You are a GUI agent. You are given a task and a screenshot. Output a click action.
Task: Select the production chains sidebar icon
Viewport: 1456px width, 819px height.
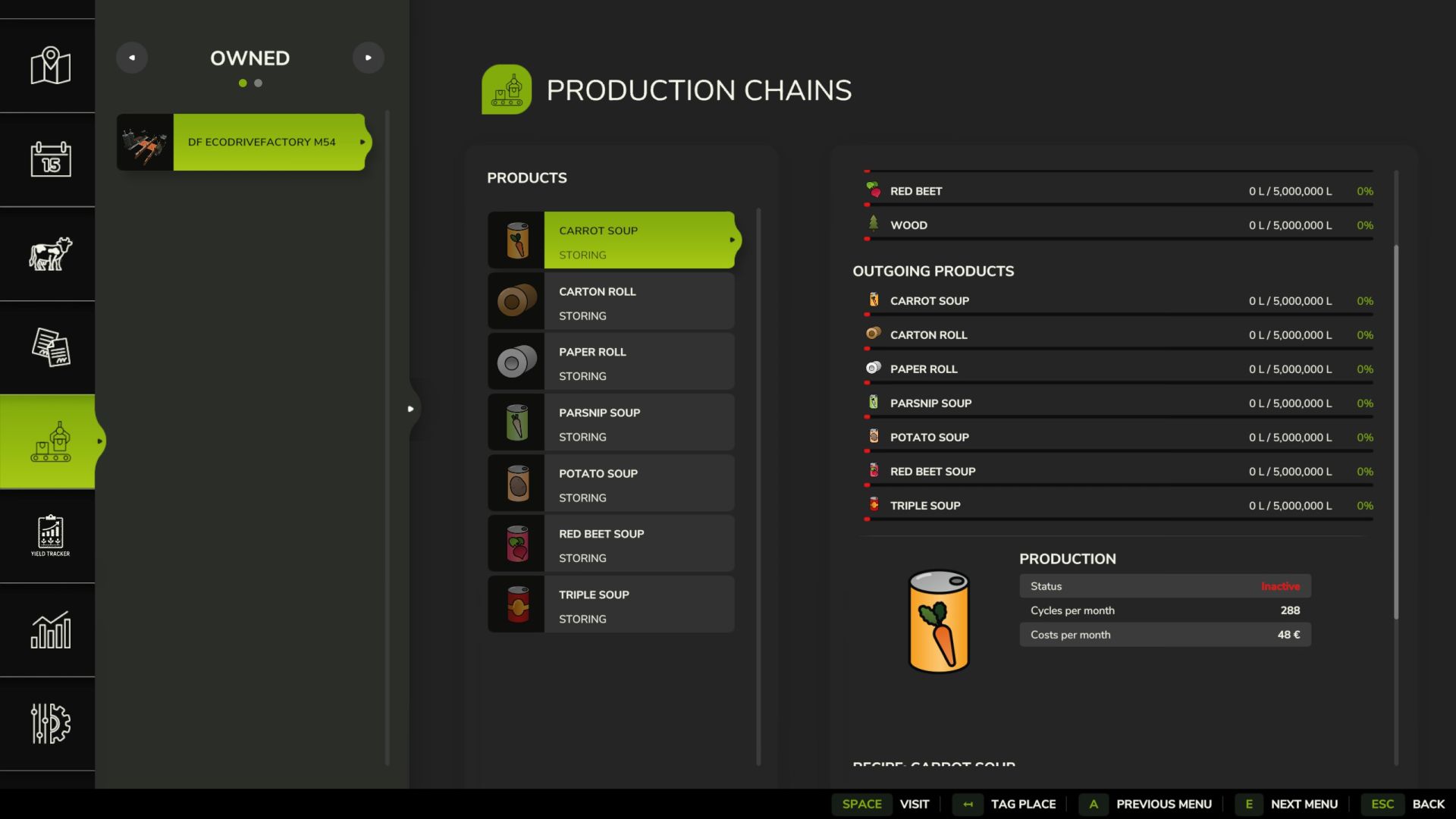coord(50,441)
